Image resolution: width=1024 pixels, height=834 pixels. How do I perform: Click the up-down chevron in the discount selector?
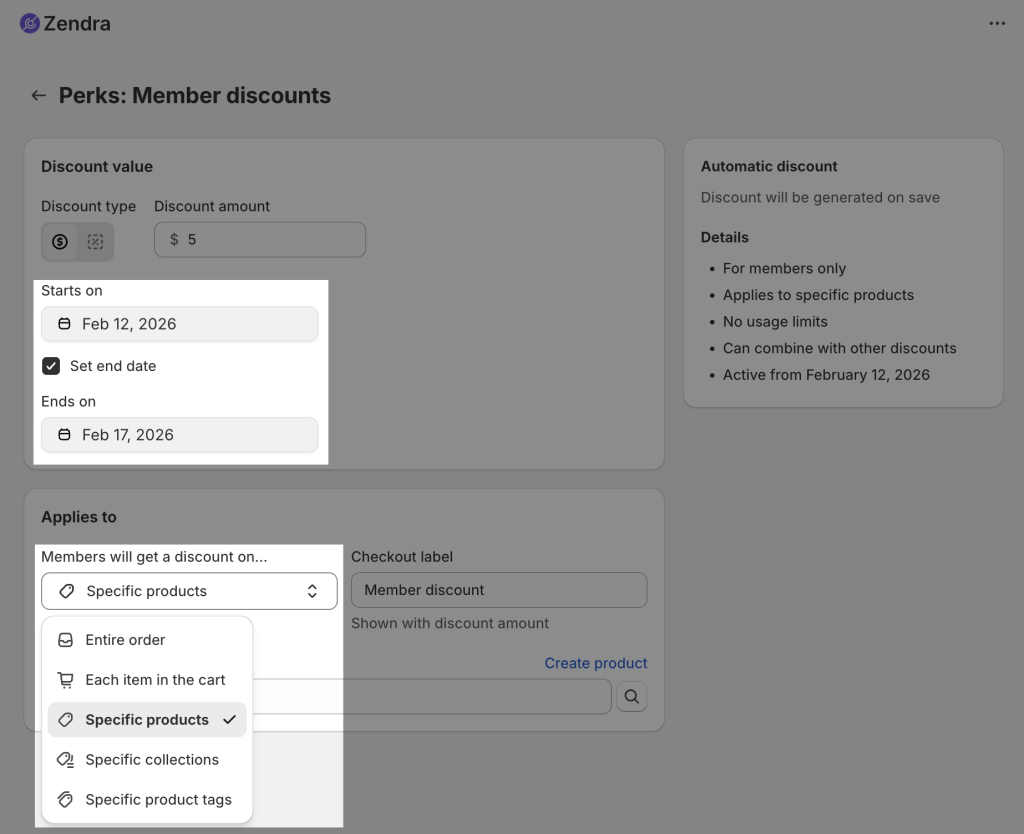(312, 591)
